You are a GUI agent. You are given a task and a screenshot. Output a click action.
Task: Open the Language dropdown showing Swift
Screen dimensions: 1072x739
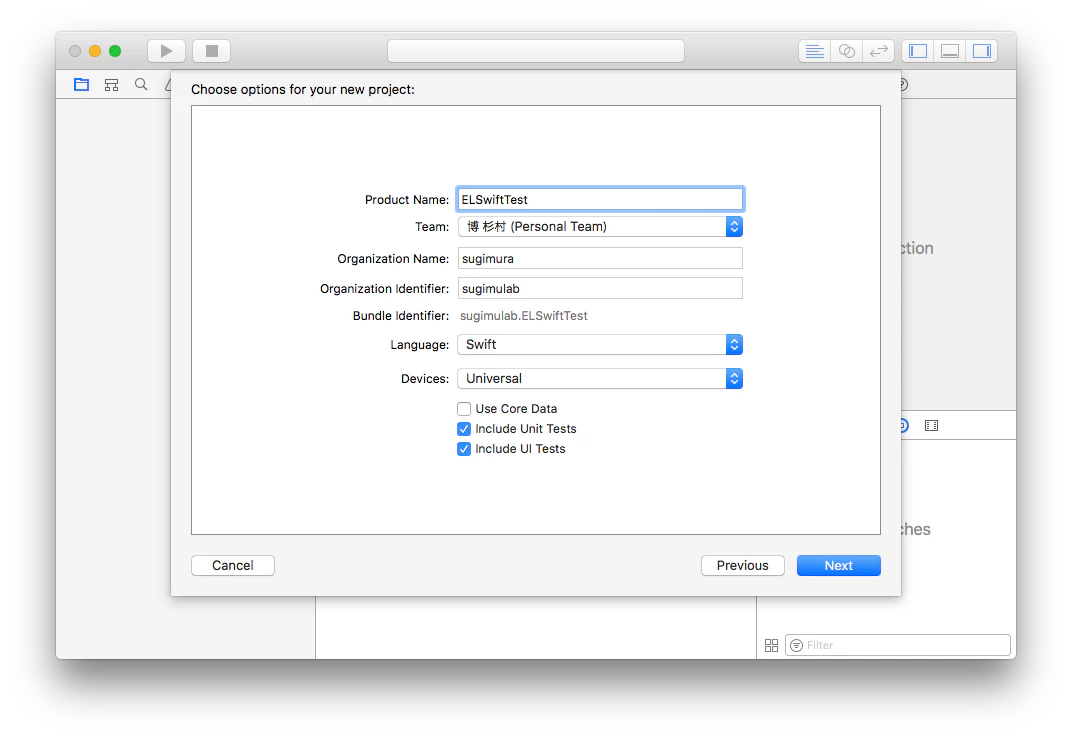click(600, 345)
